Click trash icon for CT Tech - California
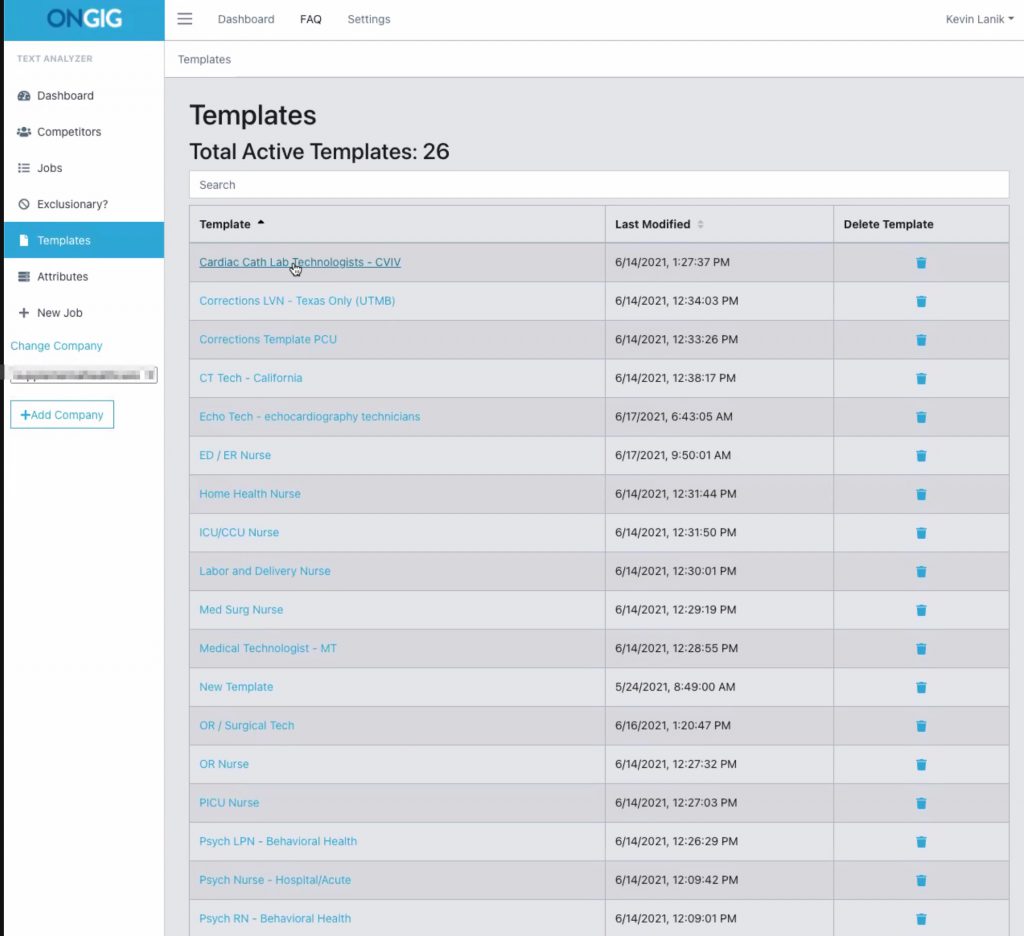 point(921,378)
